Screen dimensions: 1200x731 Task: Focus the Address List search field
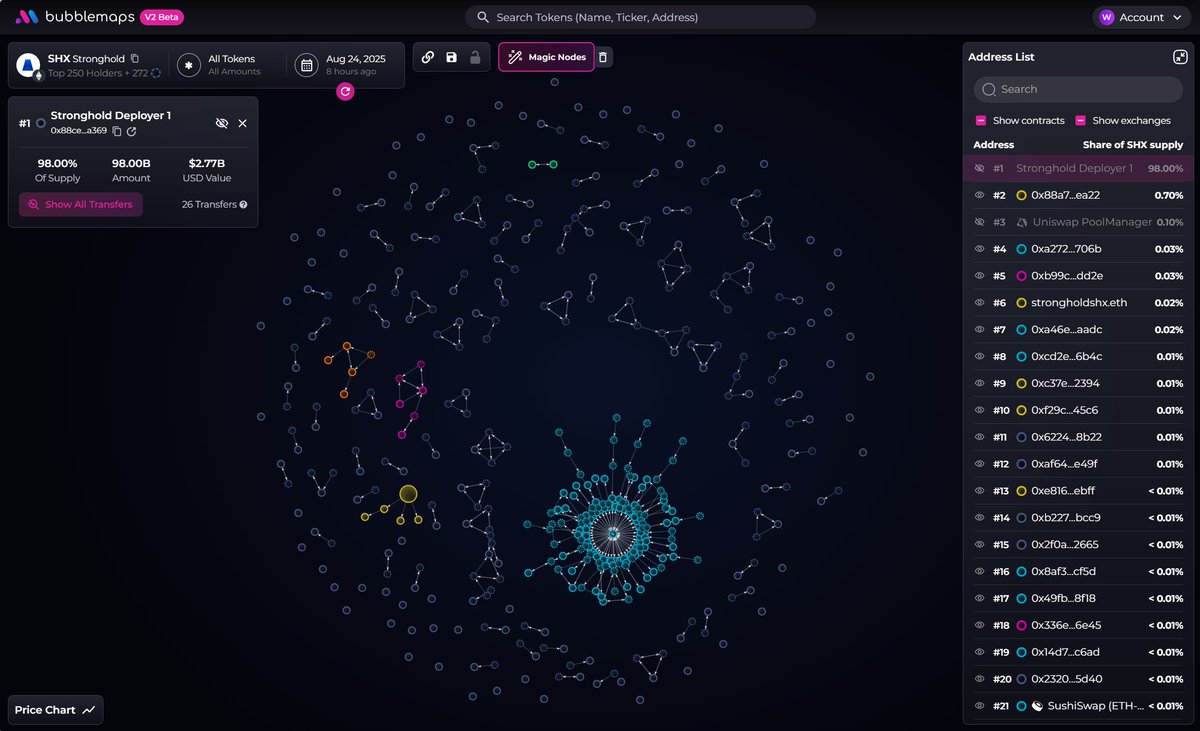(1078, 89)
